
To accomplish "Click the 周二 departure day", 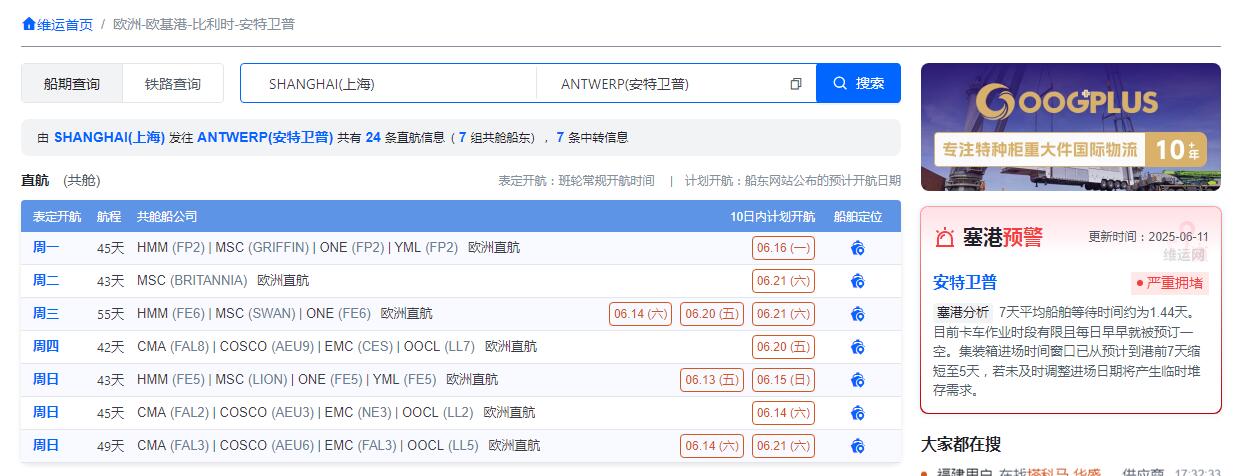I will (46, 281).
